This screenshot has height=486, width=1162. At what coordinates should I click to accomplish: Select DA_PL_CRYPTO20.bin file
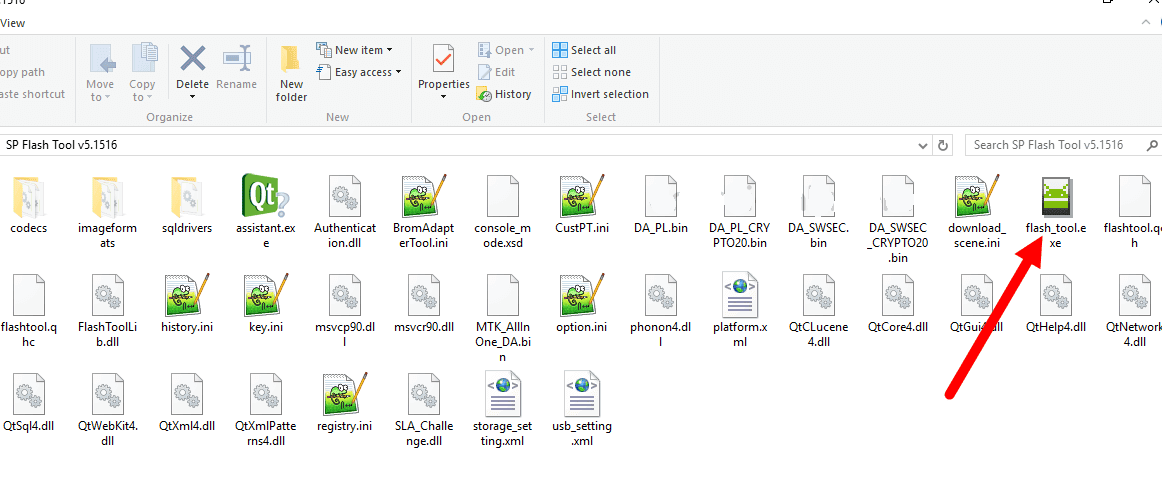coord(738,213)
